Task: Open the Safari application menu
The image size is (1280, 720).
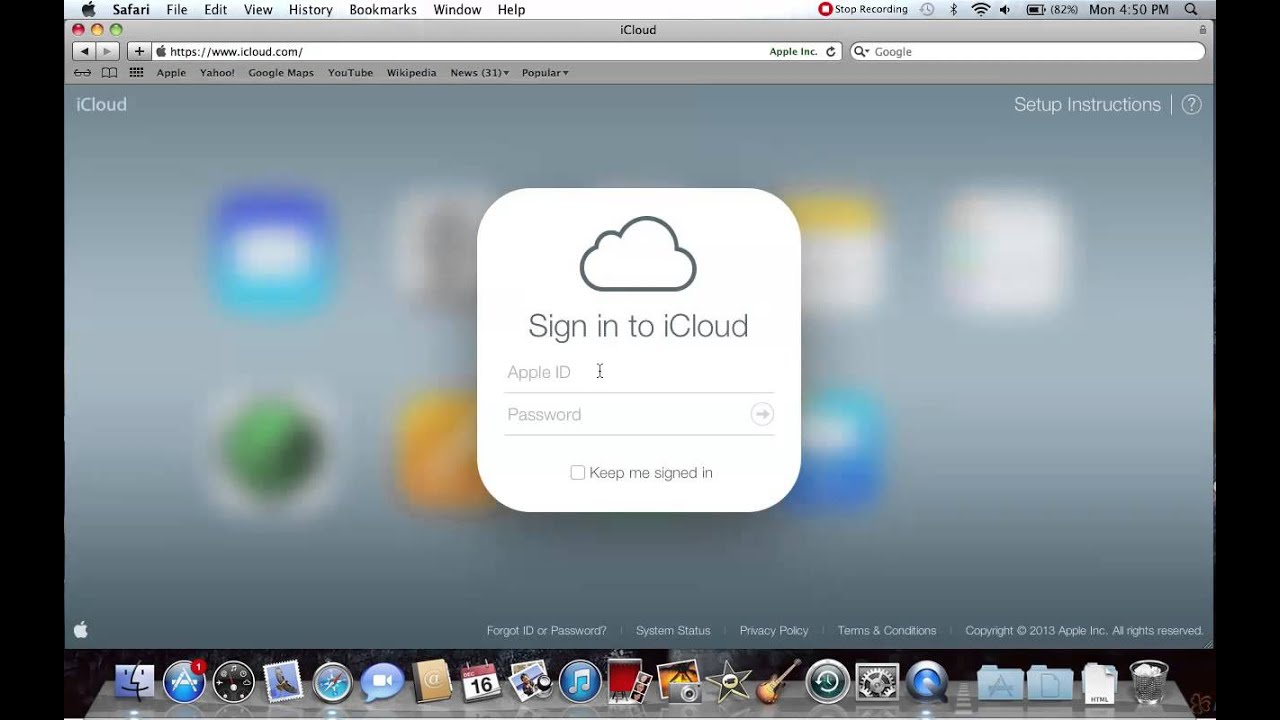Action: 131,9
